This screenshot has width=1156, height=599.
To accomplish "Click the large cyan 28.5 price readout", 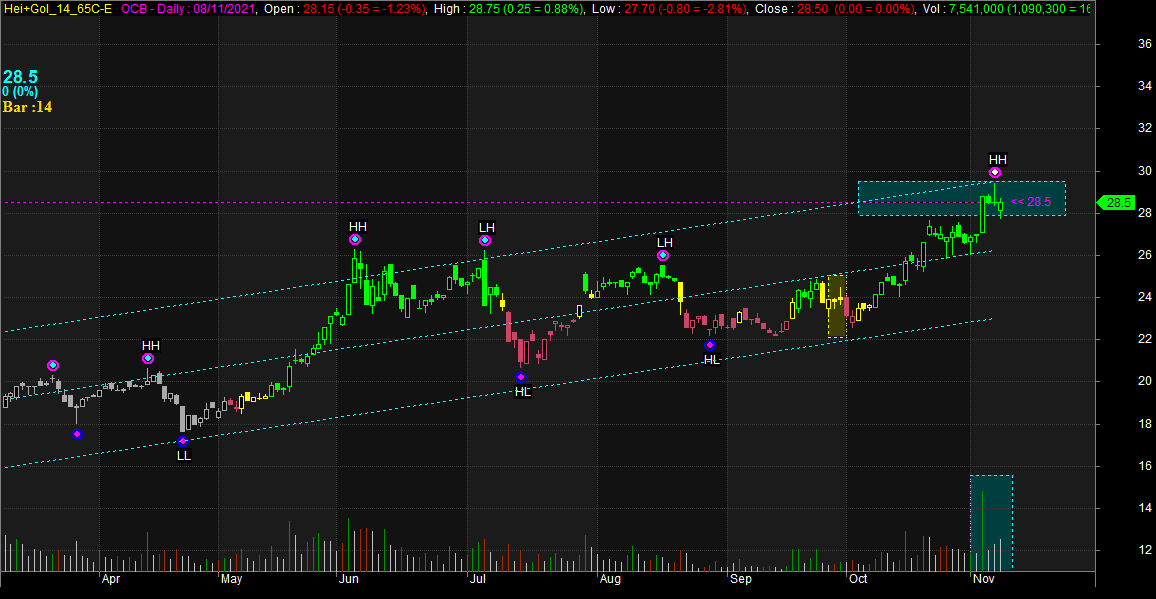I will pos(20,77).
